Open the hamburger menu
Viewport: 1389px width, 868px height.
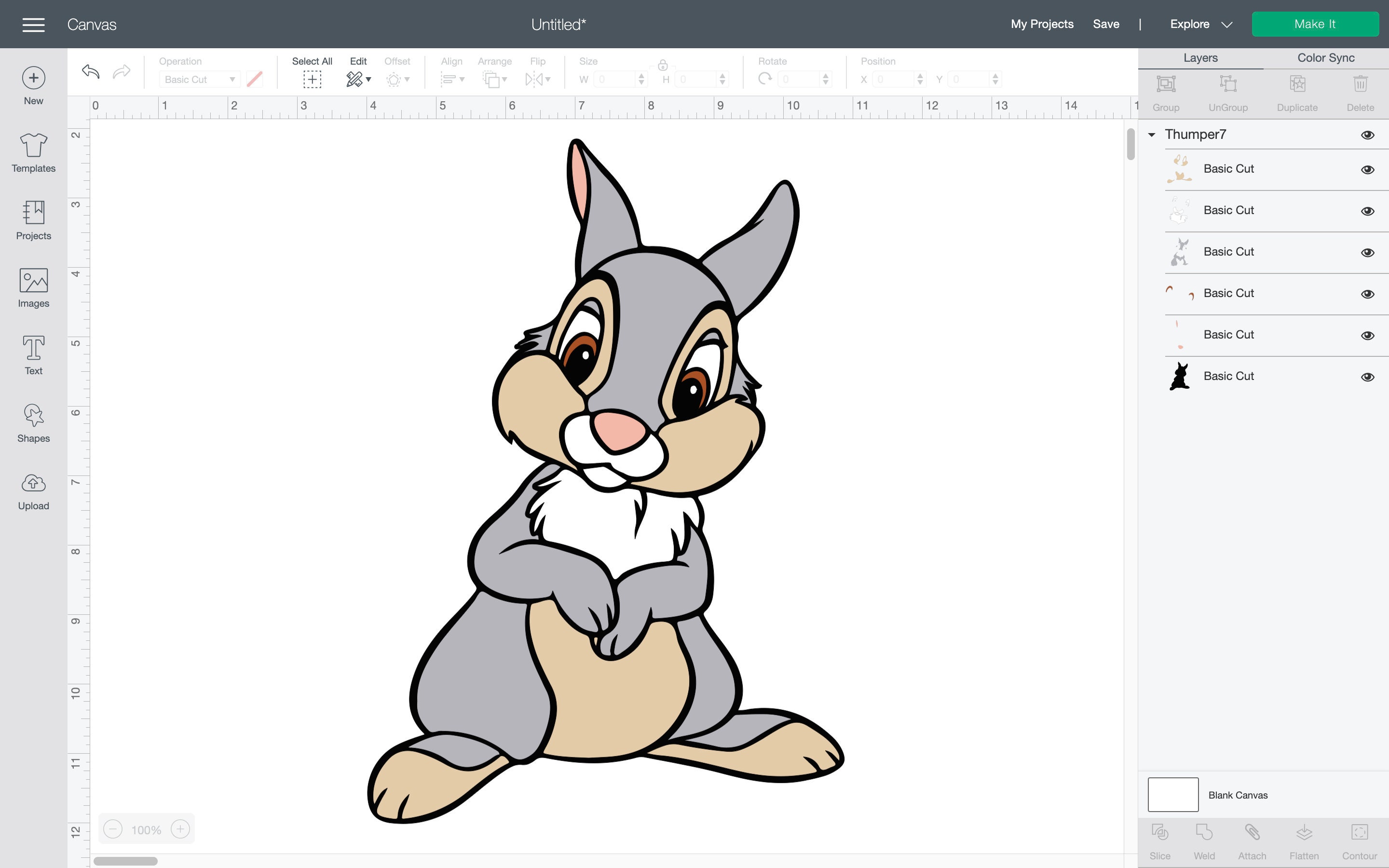pos(33,24)
